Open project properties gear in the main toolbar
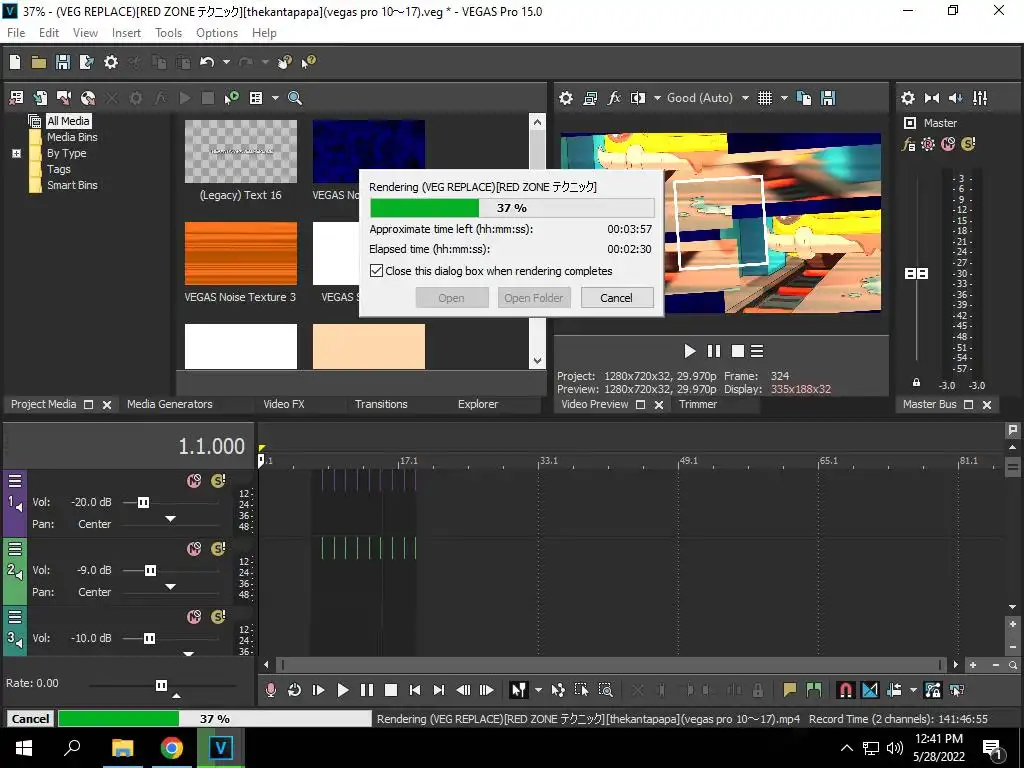 (x=111, y=62)
